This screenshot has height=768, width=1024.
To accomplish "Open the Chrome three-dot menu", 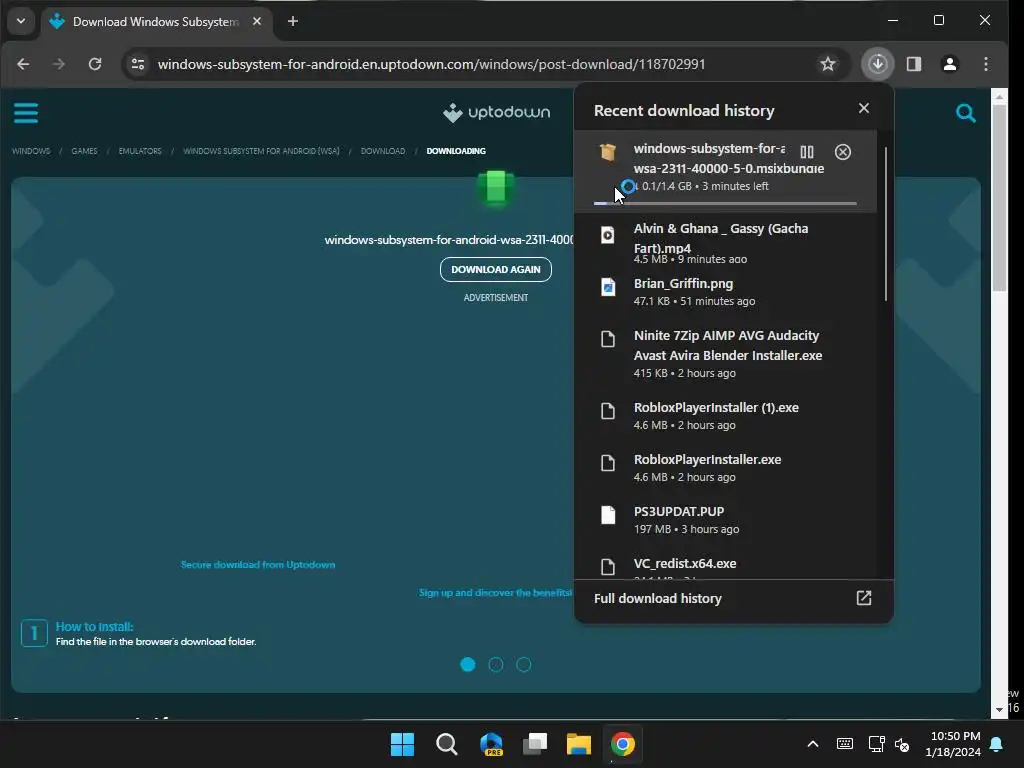I will pos(986,64).
